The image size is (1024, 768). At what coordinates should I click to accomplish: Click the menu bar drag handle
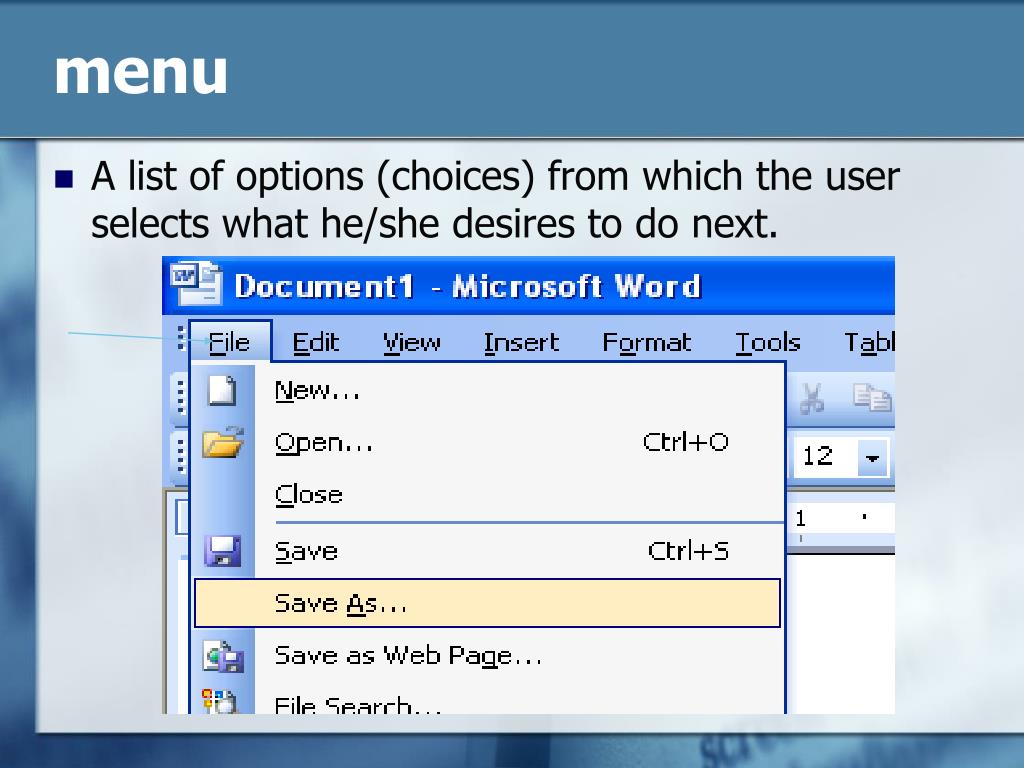pyautogui.click(x=181, y=340)
